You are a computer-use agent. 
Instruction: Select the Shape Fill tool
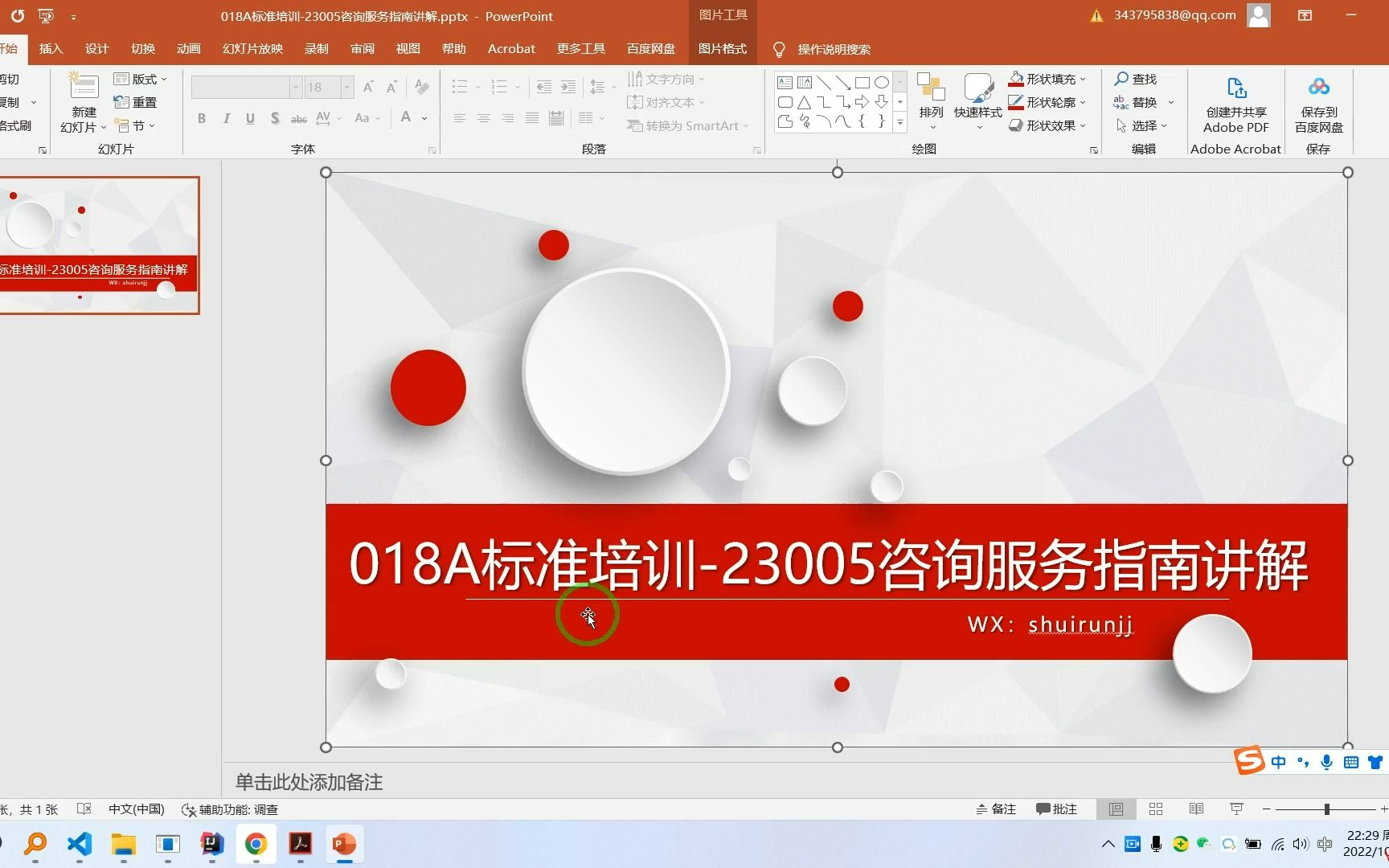1047,78
